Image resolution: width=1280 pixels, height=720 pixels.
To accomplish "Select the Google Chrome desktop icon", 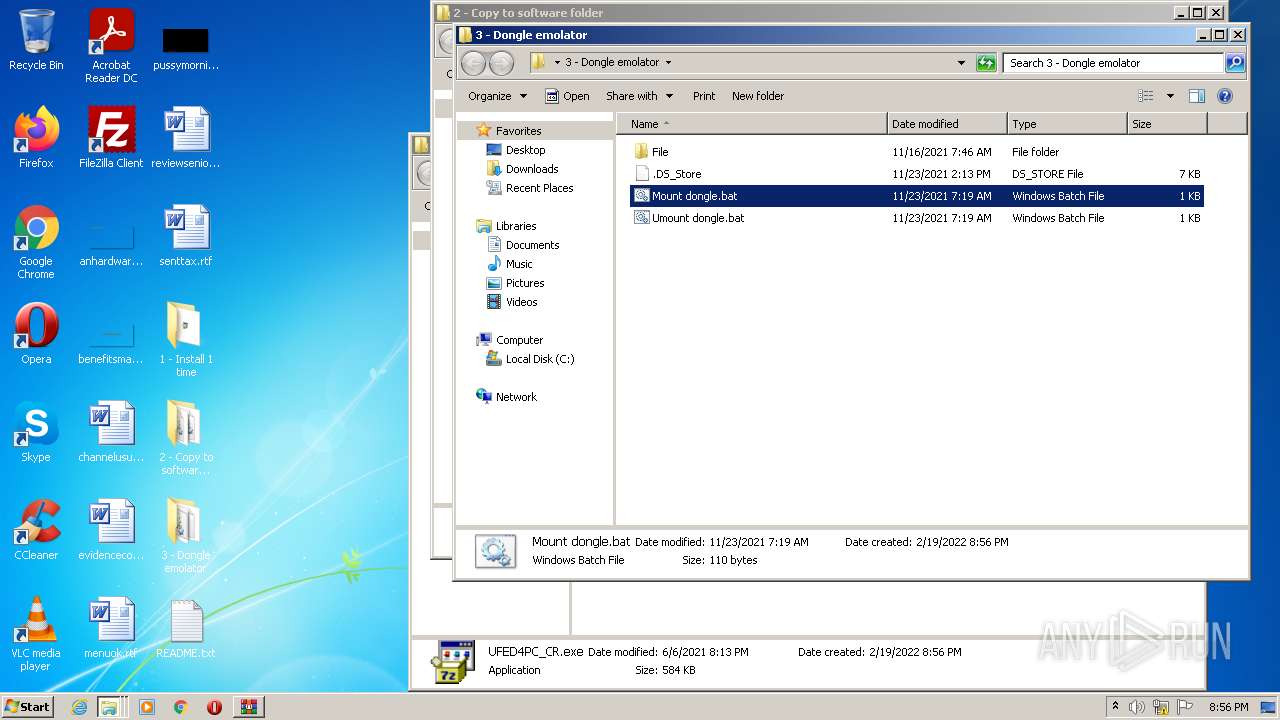I will coord(36,242).
